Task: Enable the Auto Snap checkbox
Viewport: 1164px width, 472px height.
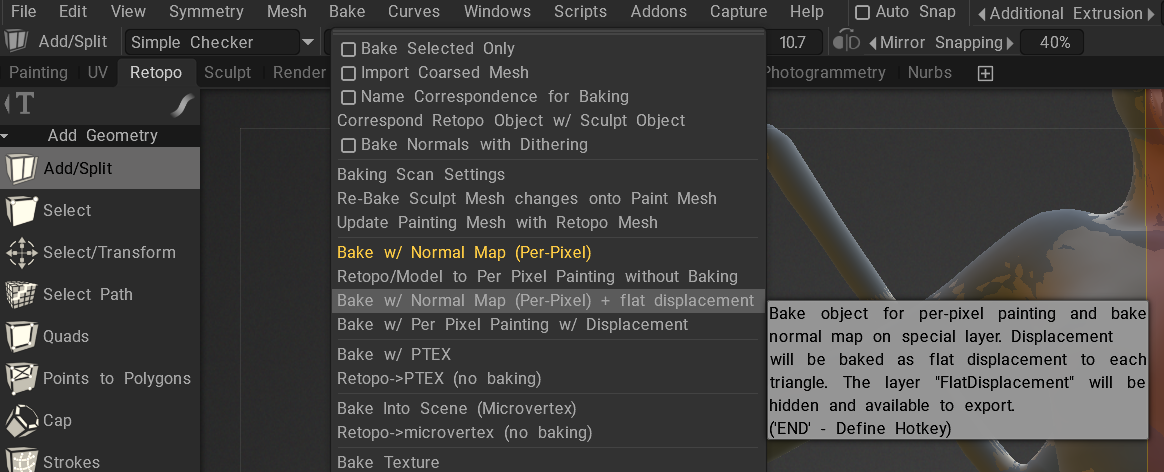Action: [862, 13]
